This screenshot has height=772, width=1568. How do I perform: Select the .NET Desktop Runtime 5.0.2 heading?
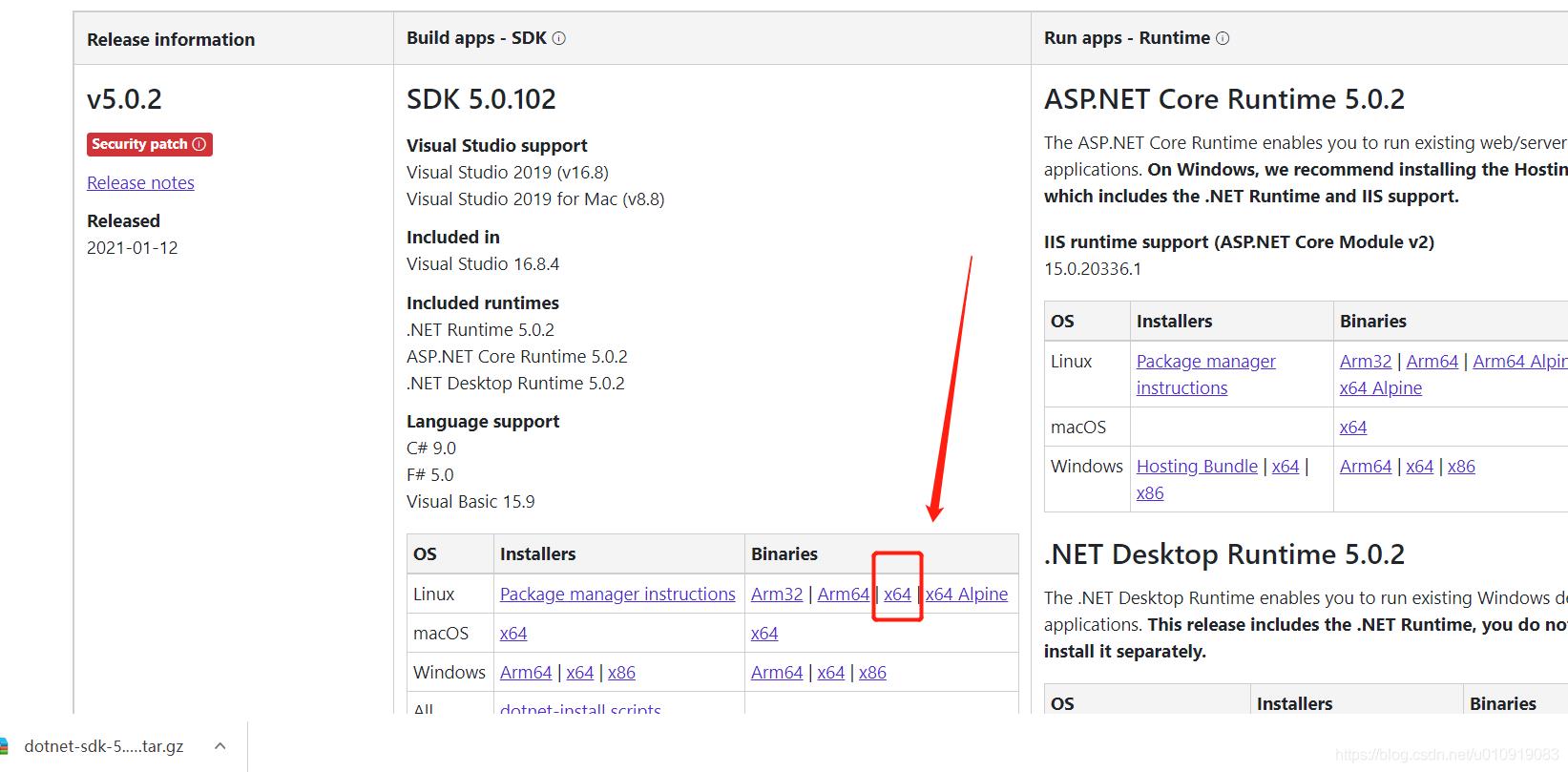click(x=1224, y=554)
